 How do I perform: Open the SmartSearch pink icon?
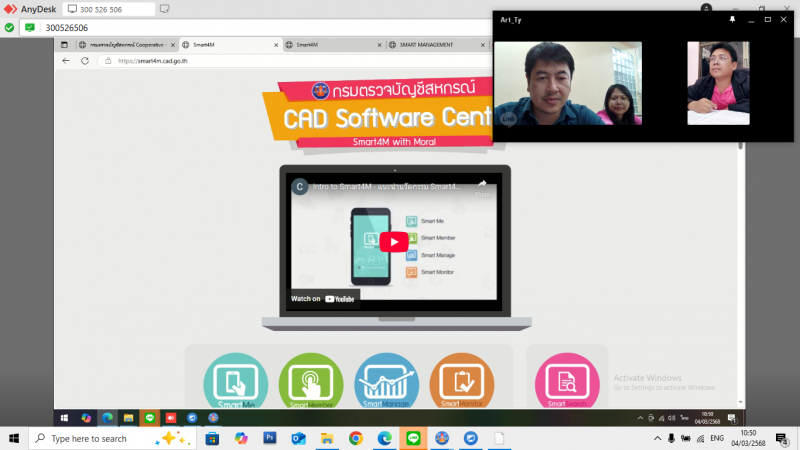(x=567, y=381)
